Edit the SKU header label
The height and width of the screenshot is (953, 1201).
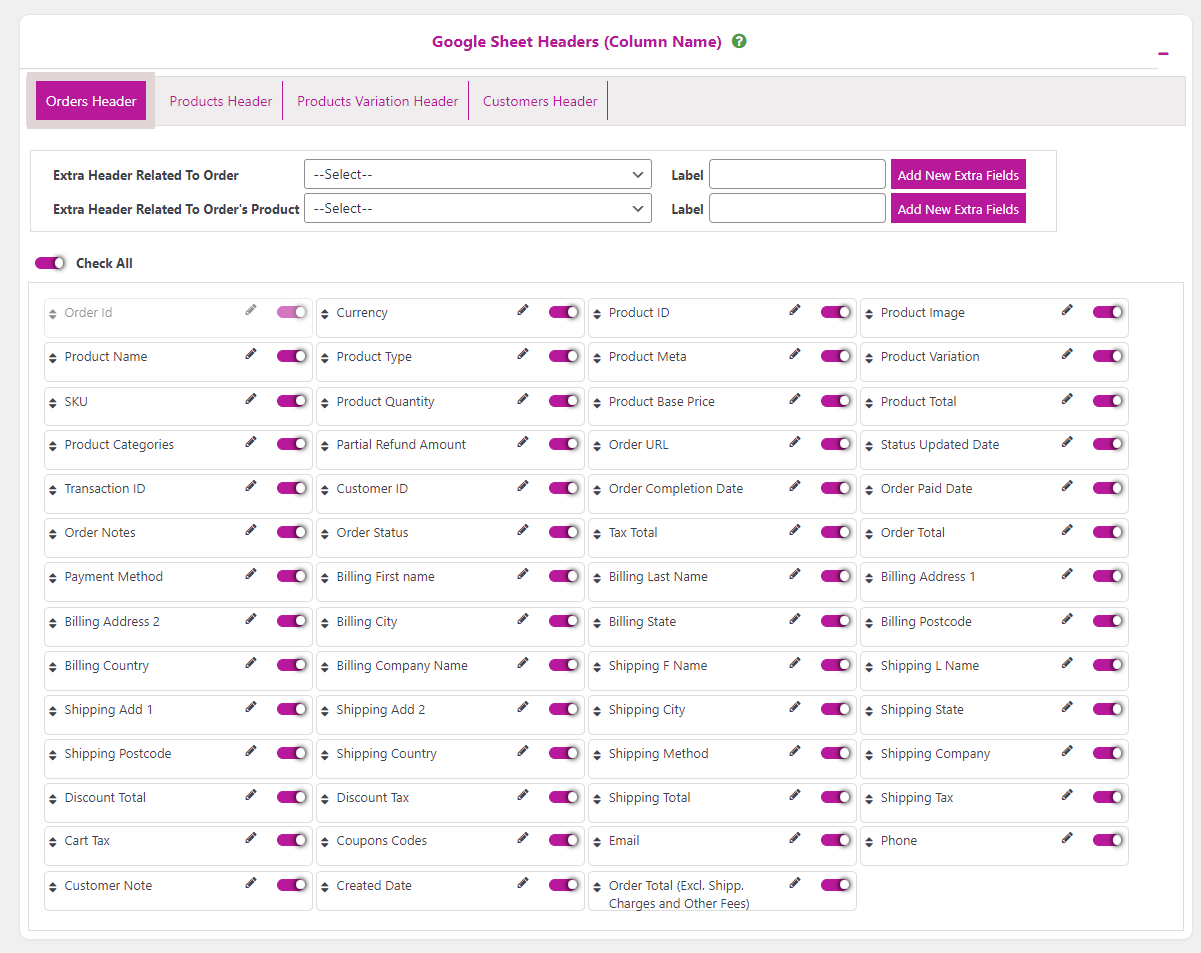pyautogui.click(x=251, y=399)
